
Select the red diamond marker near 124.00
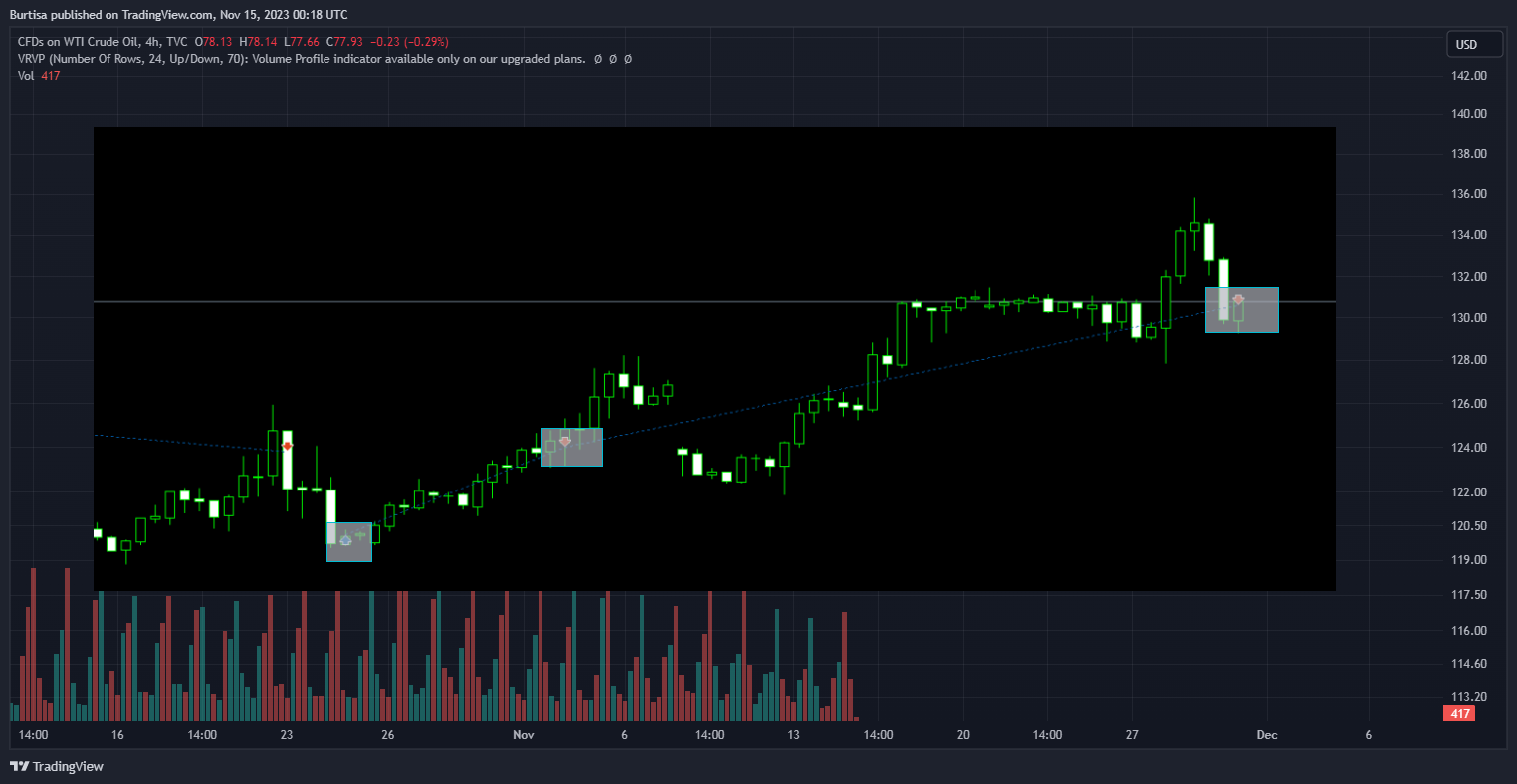[287, 447]
